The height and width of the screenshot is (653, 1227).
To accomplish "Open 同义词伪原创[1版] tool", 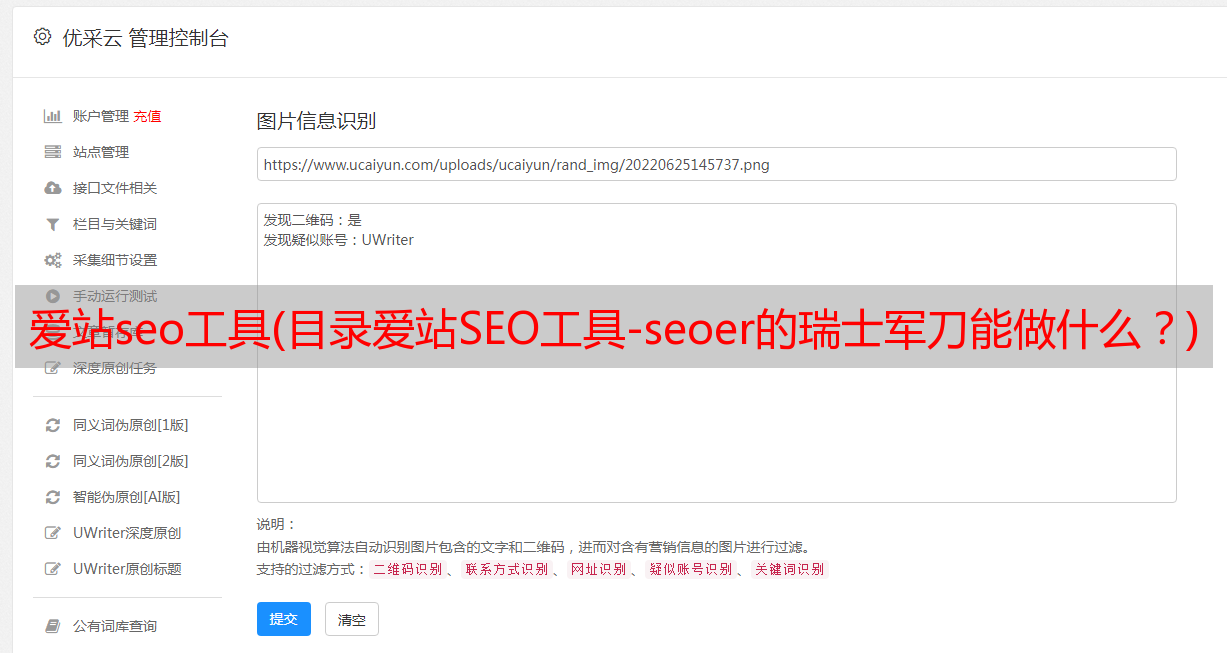I will [x=131, y=425].
